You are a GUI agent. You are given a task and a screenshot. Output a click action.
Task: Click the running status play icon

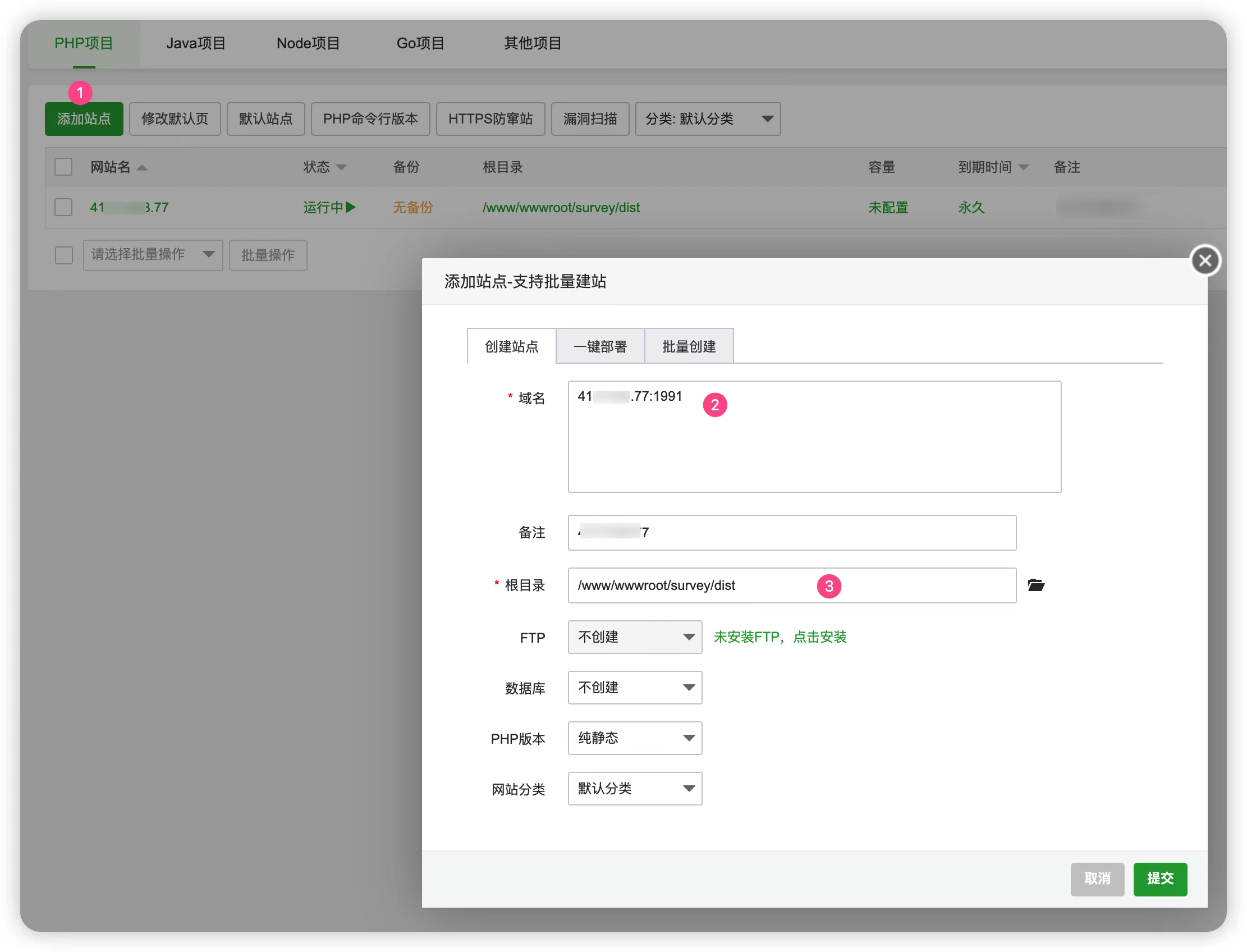pos(351,207)
